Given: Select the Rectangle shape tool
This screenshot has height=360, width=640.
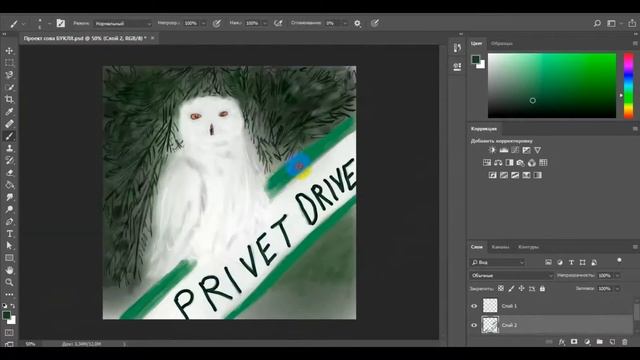Looking at the screenshot, I should pyautogui.click(x=9, y=258).
